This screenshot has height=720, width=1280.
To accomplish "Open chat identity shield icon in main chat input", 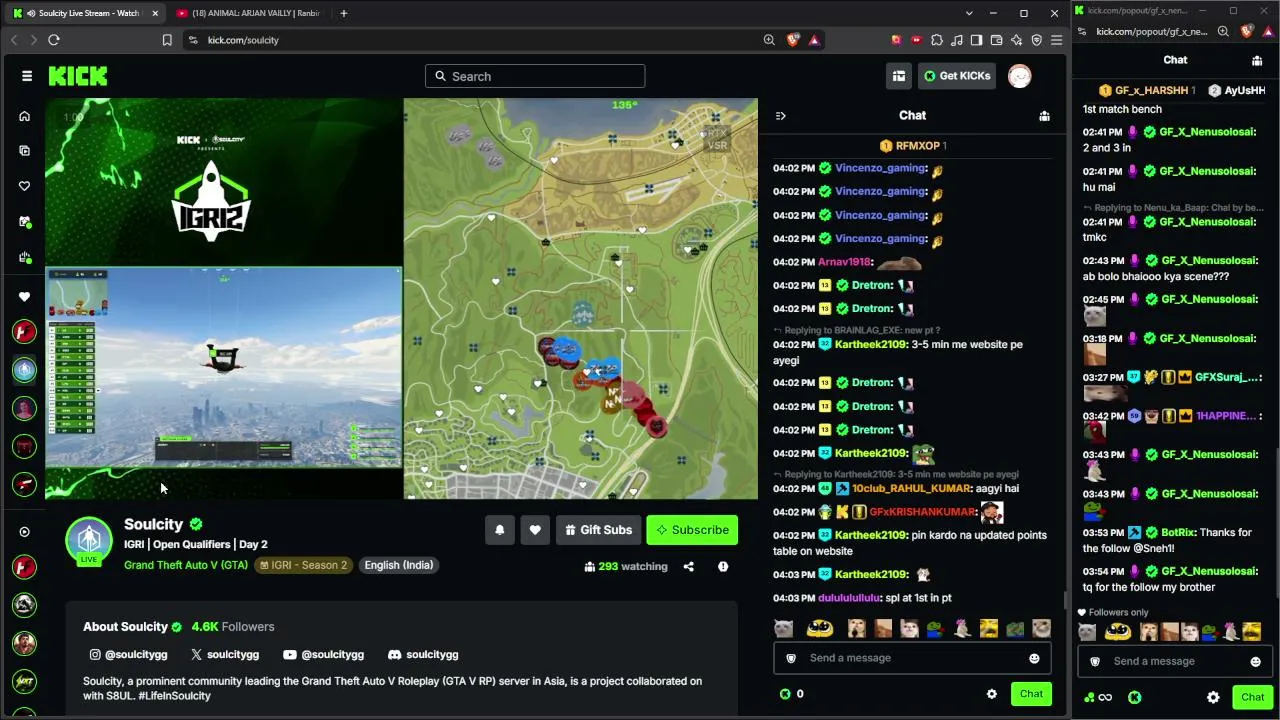I will 791,658.
